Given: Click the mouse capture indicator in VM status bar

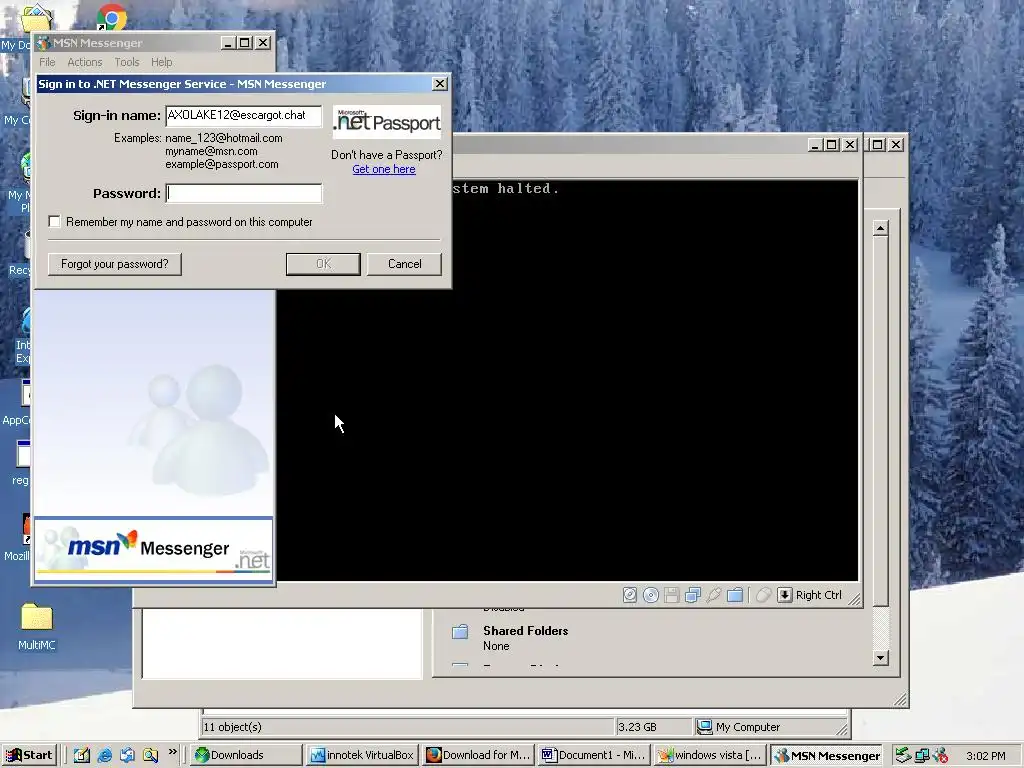Looking at the screenshot, I should coord(763,595).
